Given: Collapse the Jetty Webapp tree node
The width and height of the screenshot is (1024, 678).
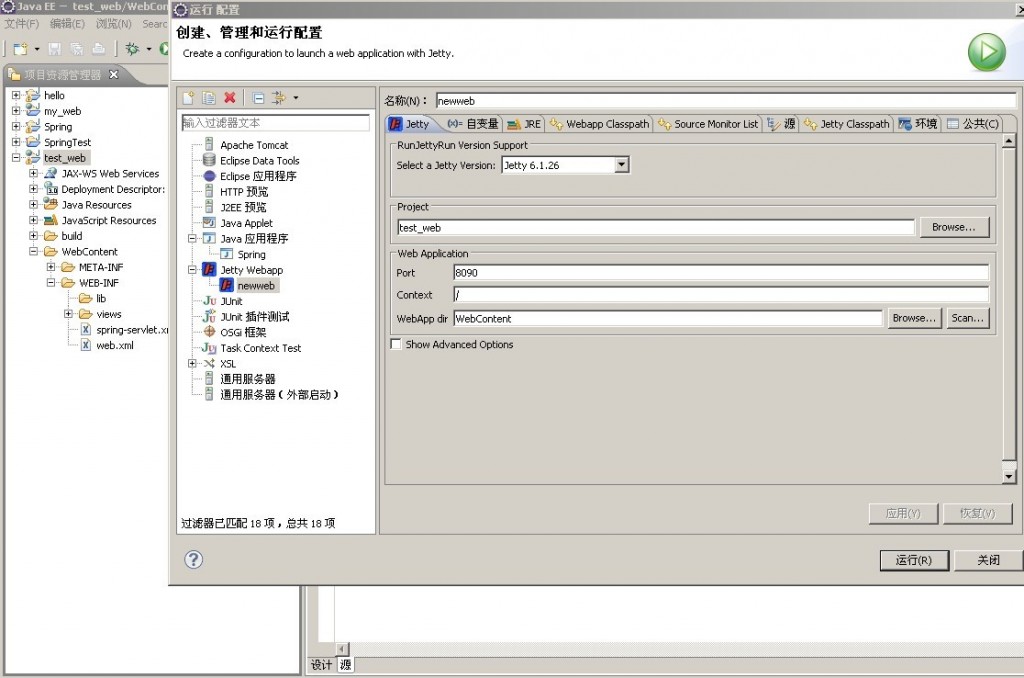Looking at the screenshot, I should [191, 269].
